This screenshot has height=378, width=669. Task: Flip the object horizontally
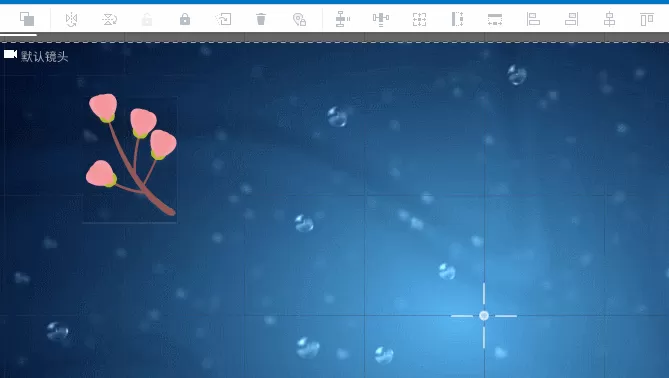[71, 19]
